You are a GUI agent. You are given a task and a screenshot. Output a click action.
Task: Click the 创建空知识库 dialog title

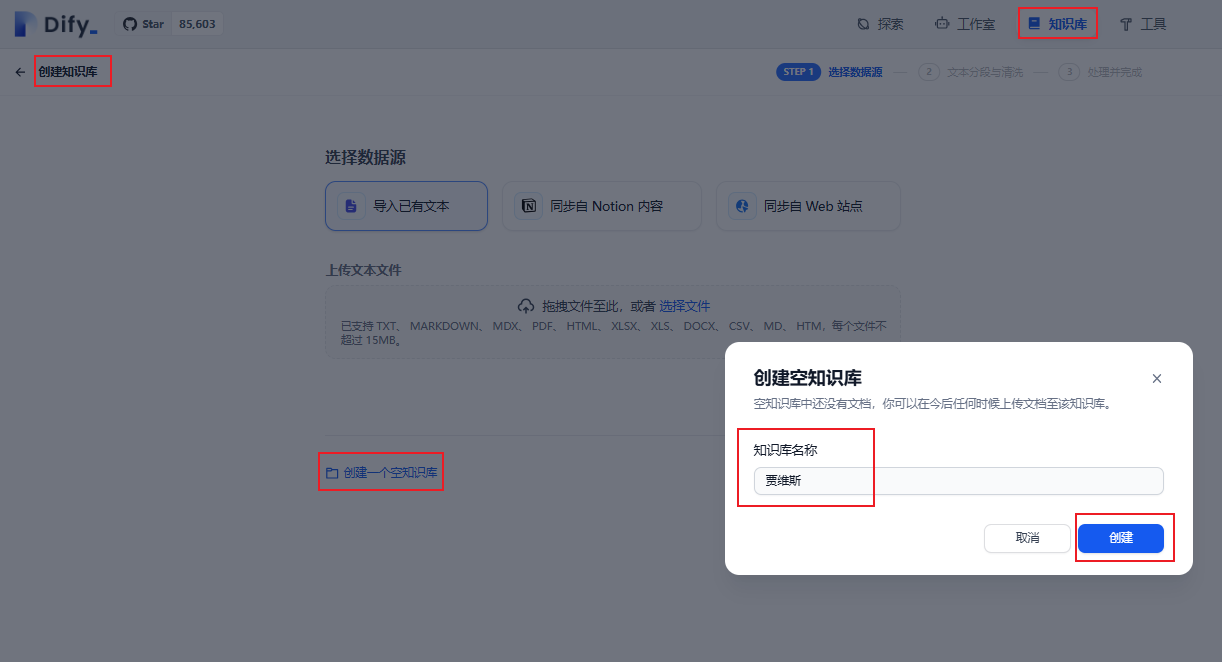point(807,378)
